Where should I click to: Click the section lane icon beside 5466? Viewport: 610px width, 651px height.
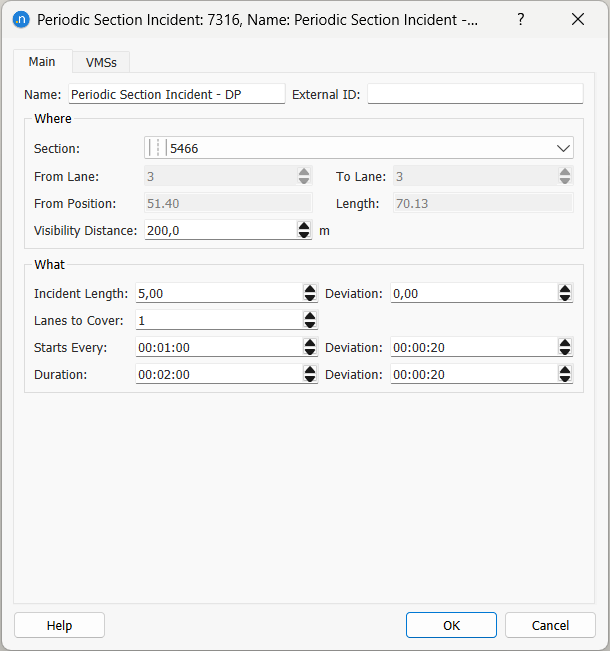coord(156,148)
